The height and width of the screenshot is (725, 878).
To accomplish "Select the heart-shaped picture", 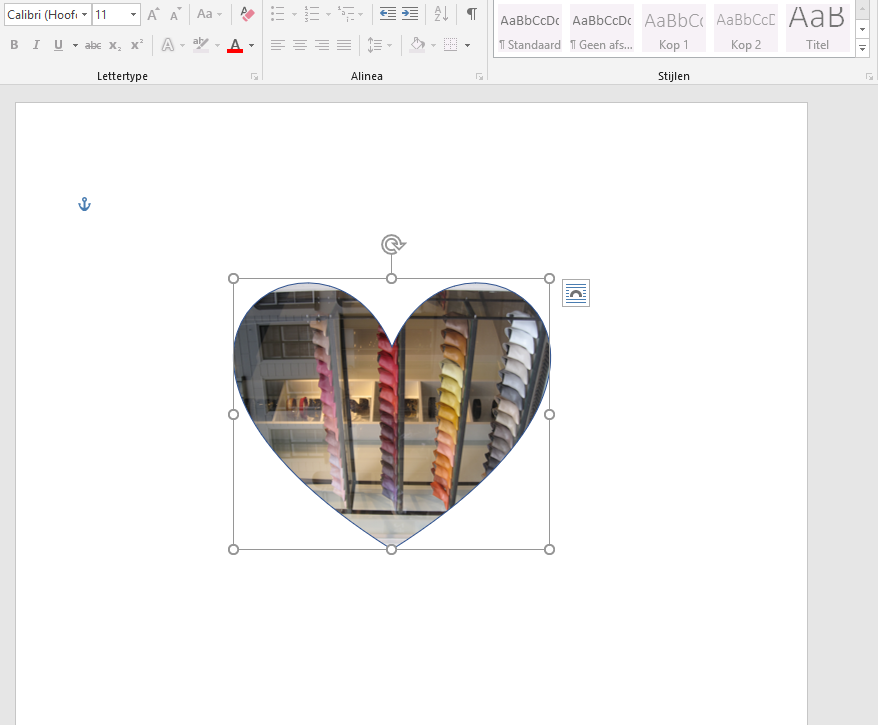I will tap(391, 420).
